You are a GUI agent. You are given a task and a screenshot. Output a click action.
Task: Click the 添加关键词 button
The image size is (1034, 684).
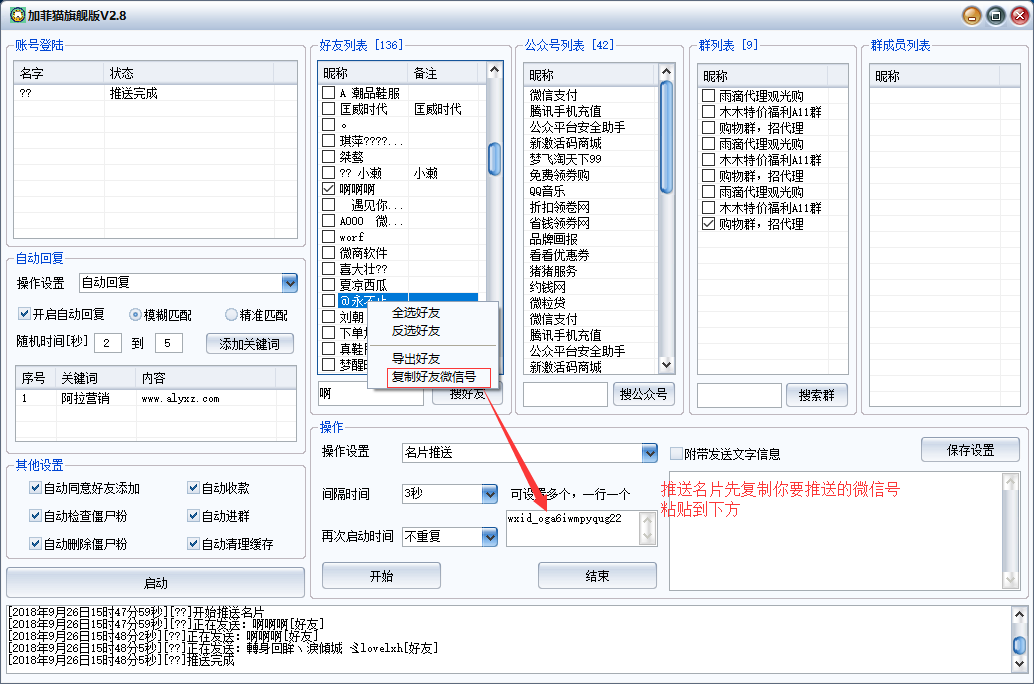pyautogui.click(x=249, y=344)
